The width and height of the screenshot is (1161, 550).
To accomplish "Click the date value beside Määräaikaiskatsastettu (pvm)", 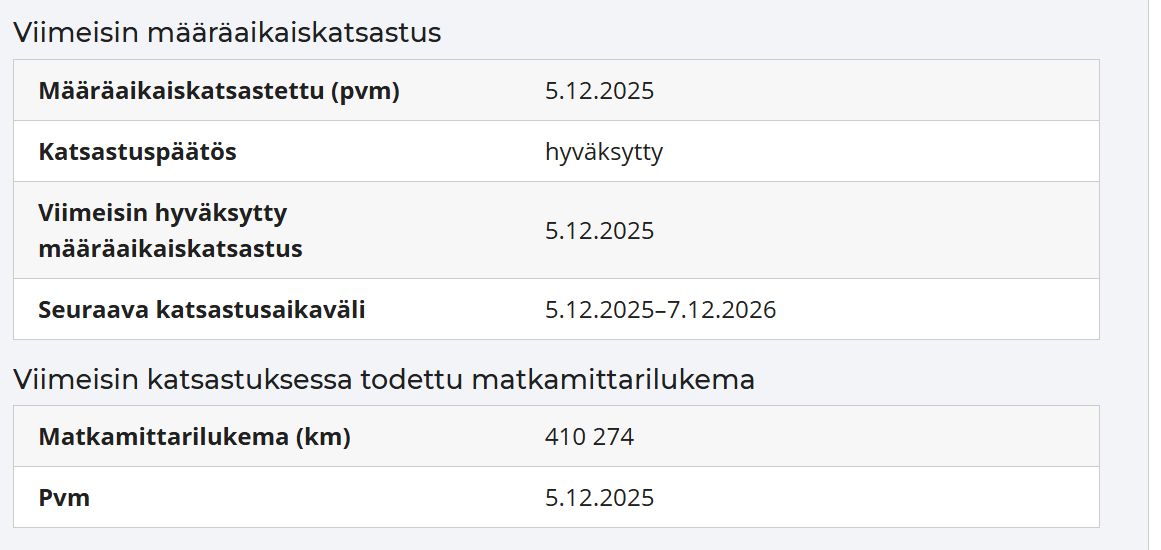I will [x=600, y=91].
